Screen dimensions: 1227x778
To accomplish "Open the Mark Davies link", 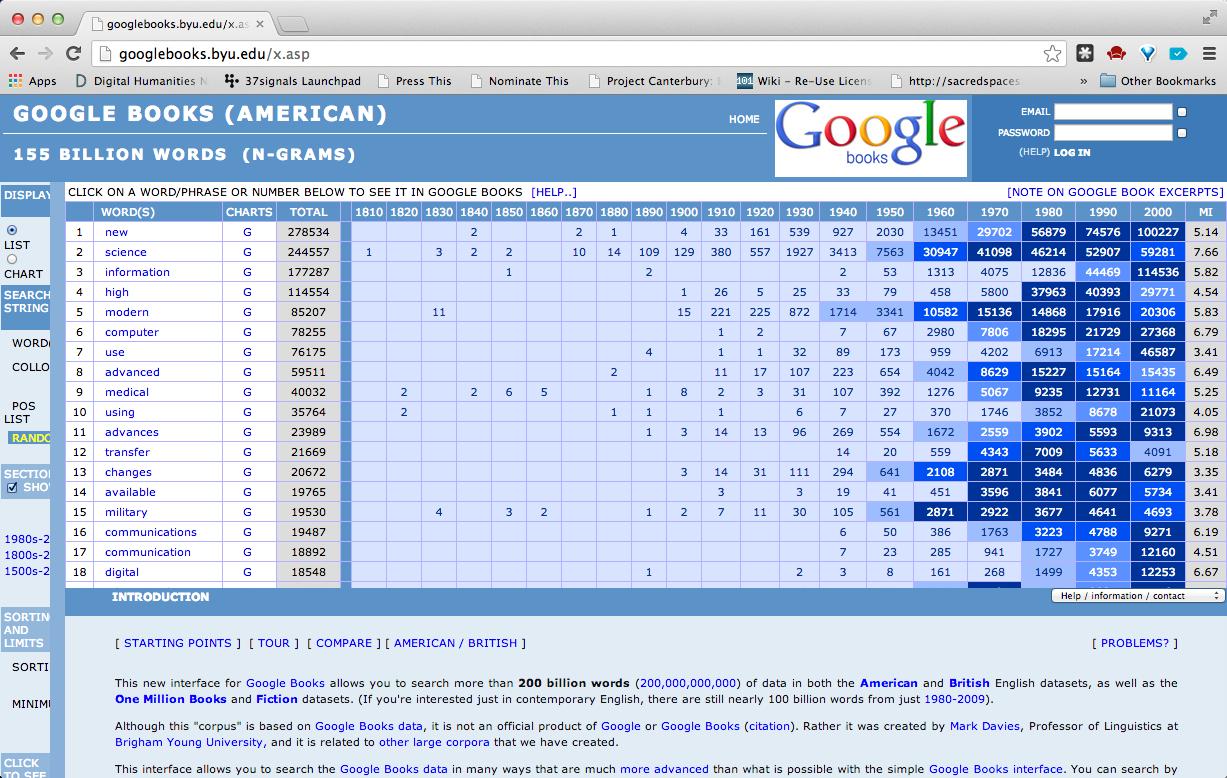I will 987,726.
